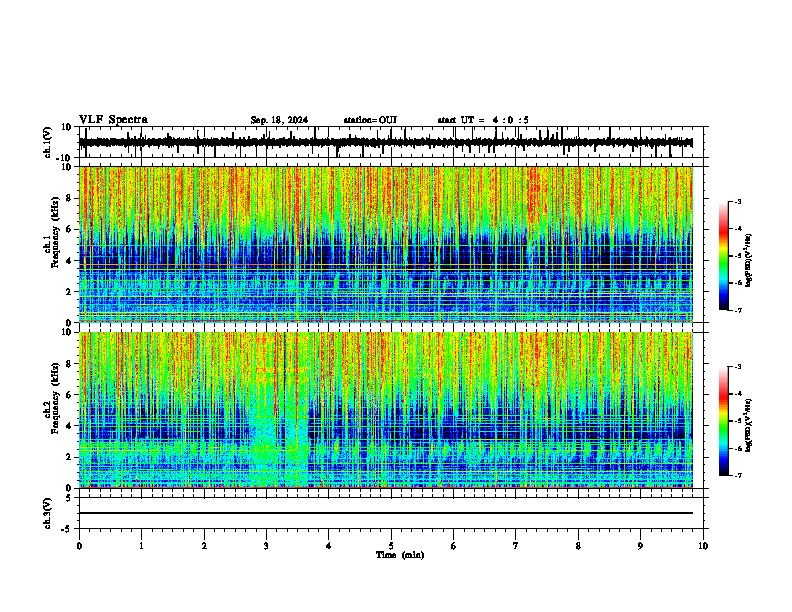Click the flat ch.3 voltage line
792x612 pixels.
386,513
